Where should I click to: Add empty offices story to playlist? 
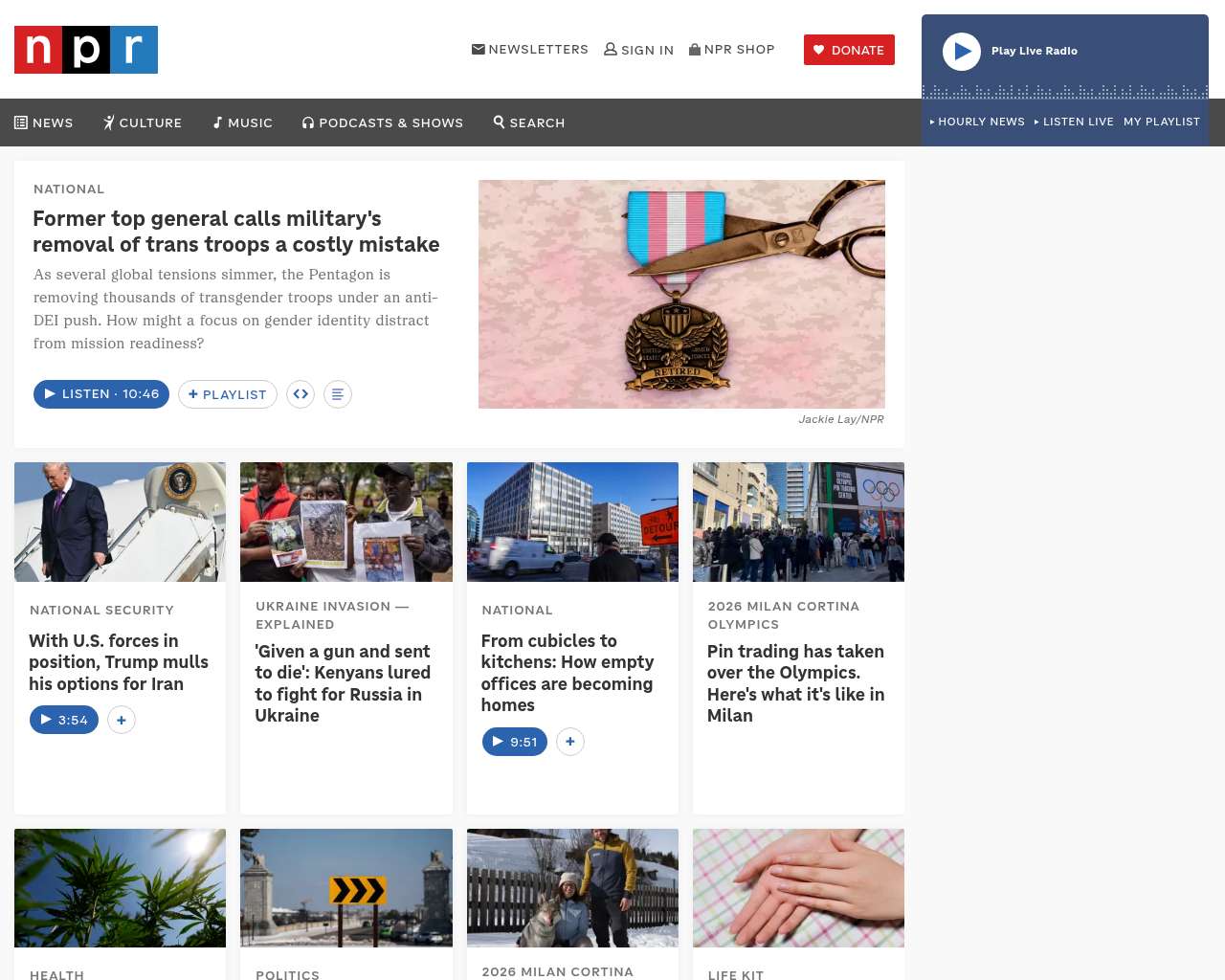tap(570, 742)
